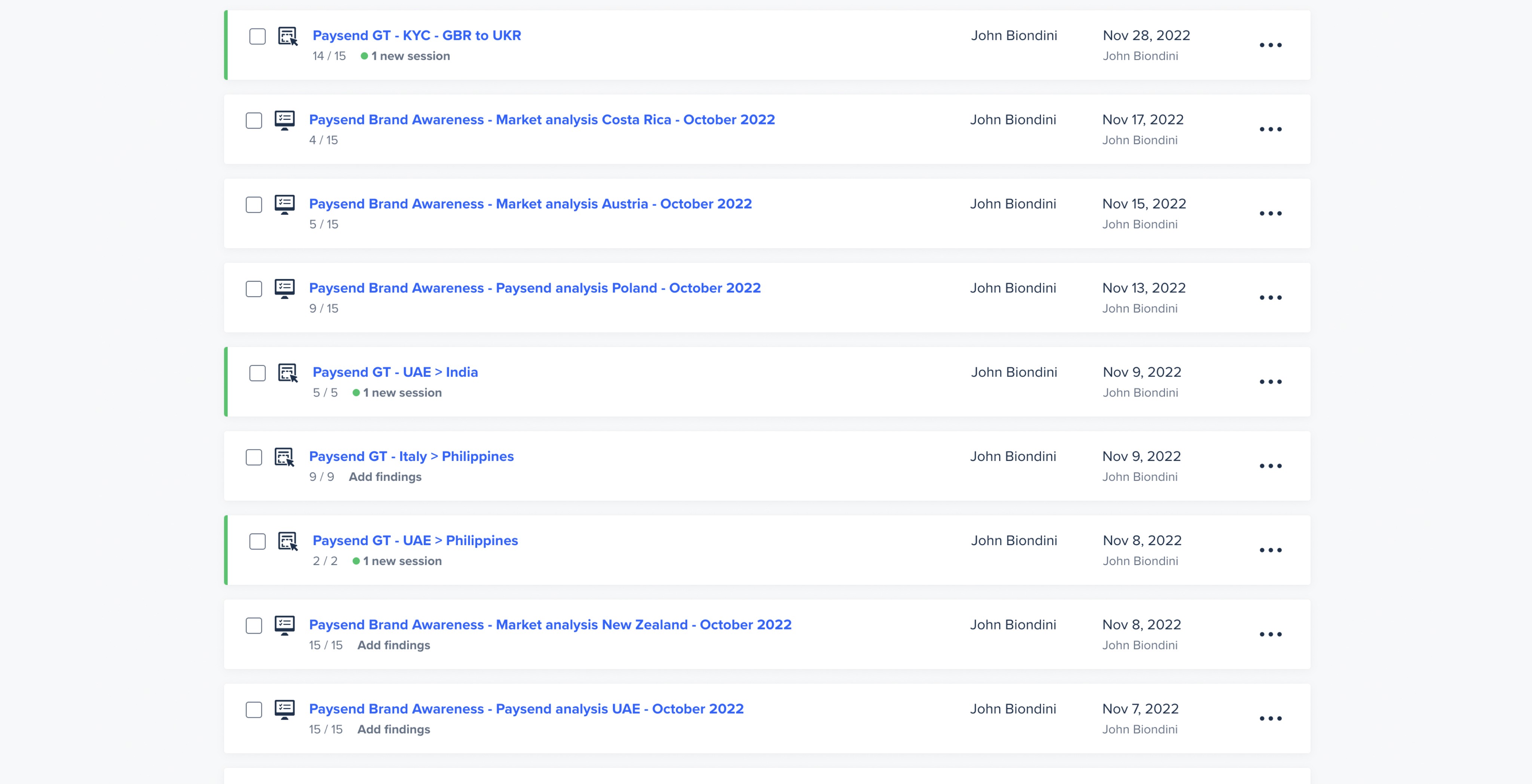Click Add findings under Paysend analysis UAE
Image resolution: width=1532 pixels, height=784 pixels.
(x=393, y=729)
